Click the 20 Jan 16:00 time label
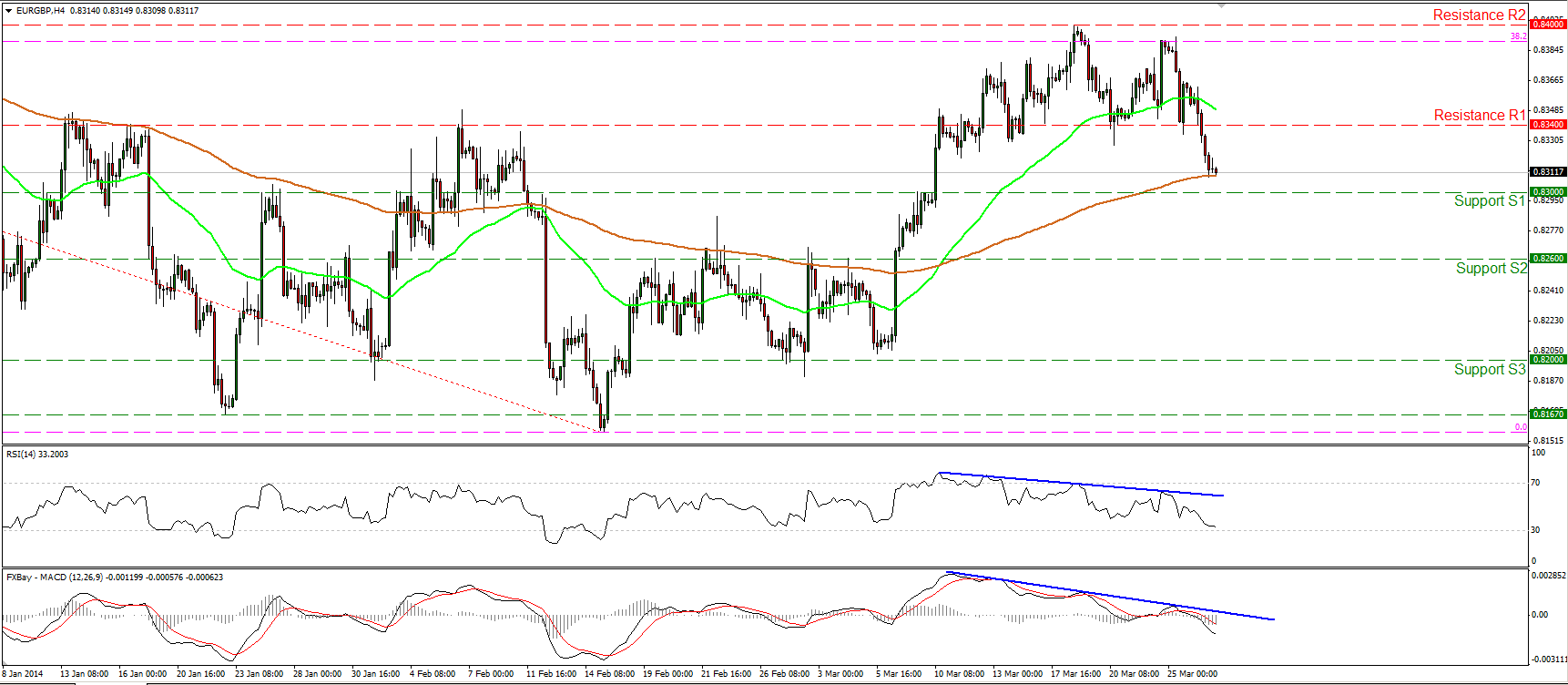Screen dimensions: 1568x685 tap(201, 675)
